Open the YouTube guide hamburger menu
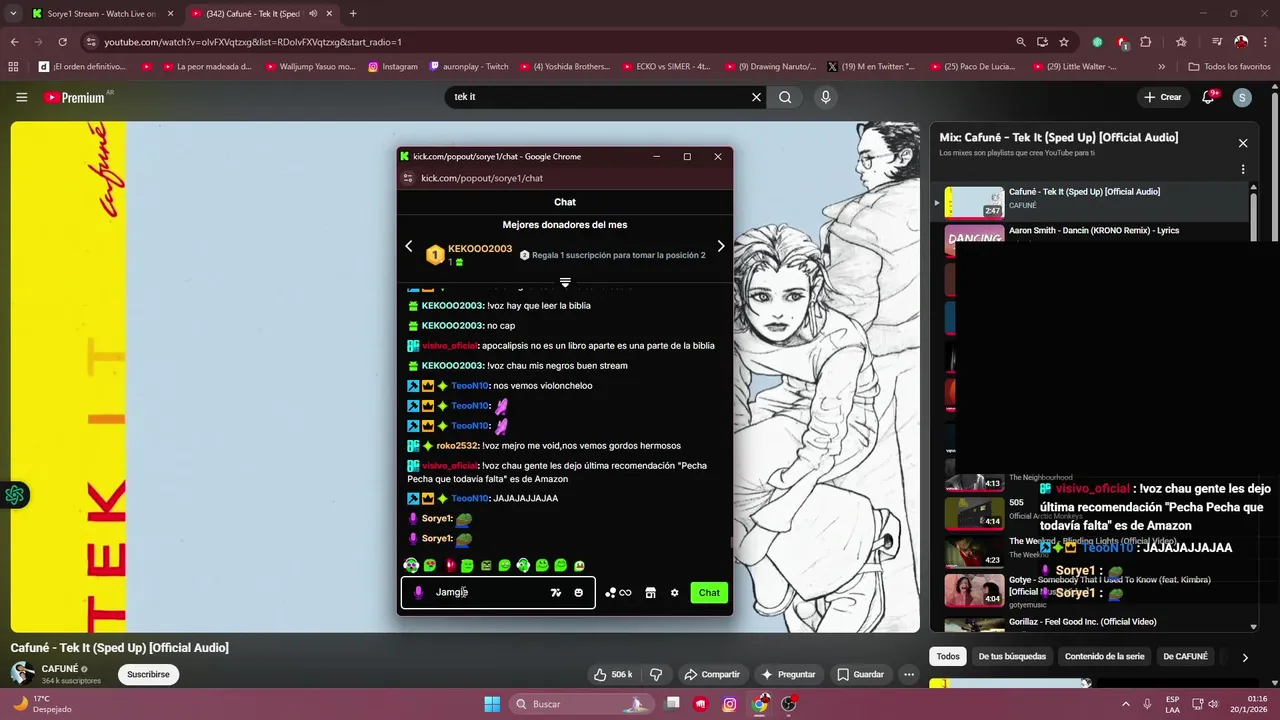Viewport: 1280px width, 720px height. coord(21,97)
